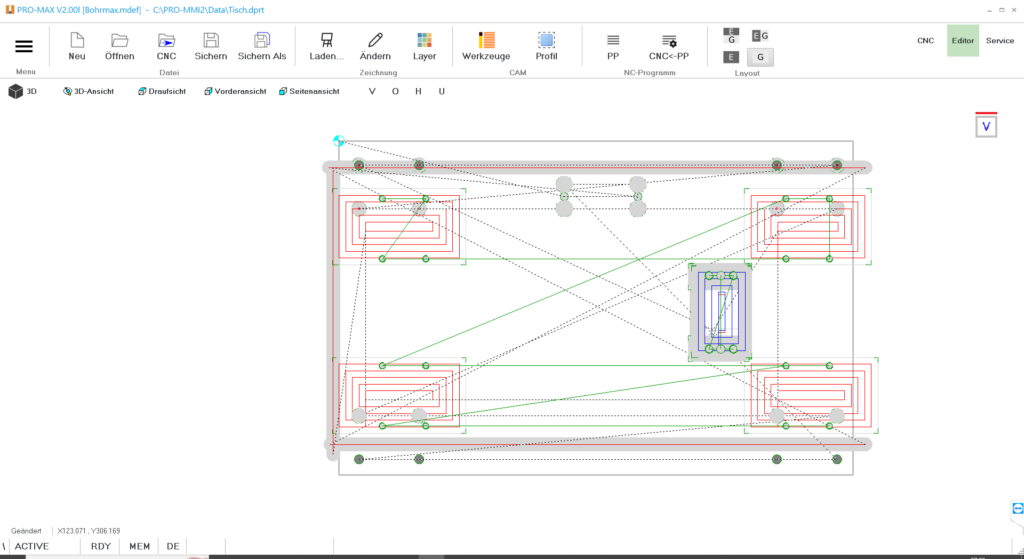Switch to Draufsicht top view
The image size is (1024, 559).
(161, 91)
